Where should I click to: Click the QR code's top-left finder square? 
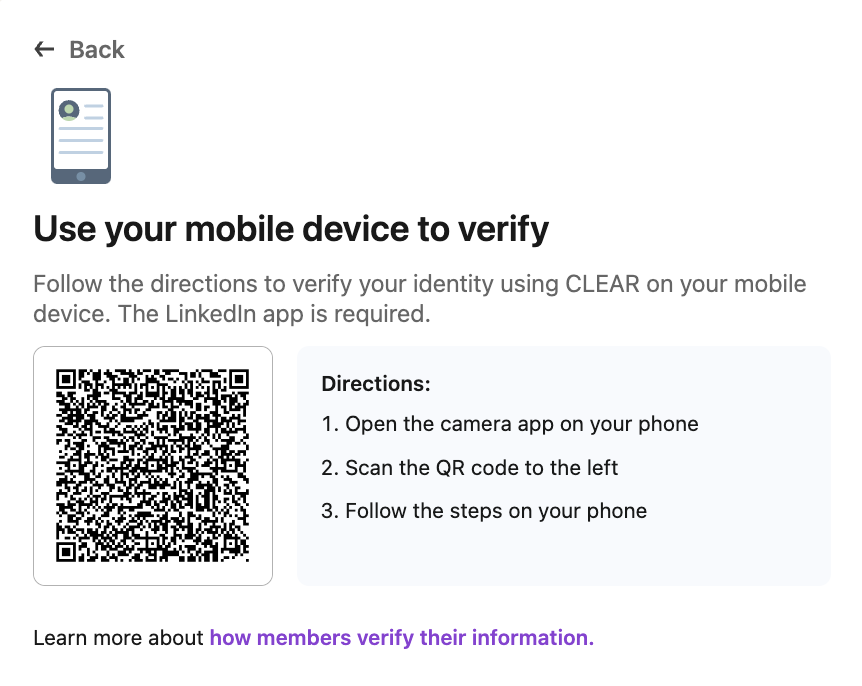point(67,380)
